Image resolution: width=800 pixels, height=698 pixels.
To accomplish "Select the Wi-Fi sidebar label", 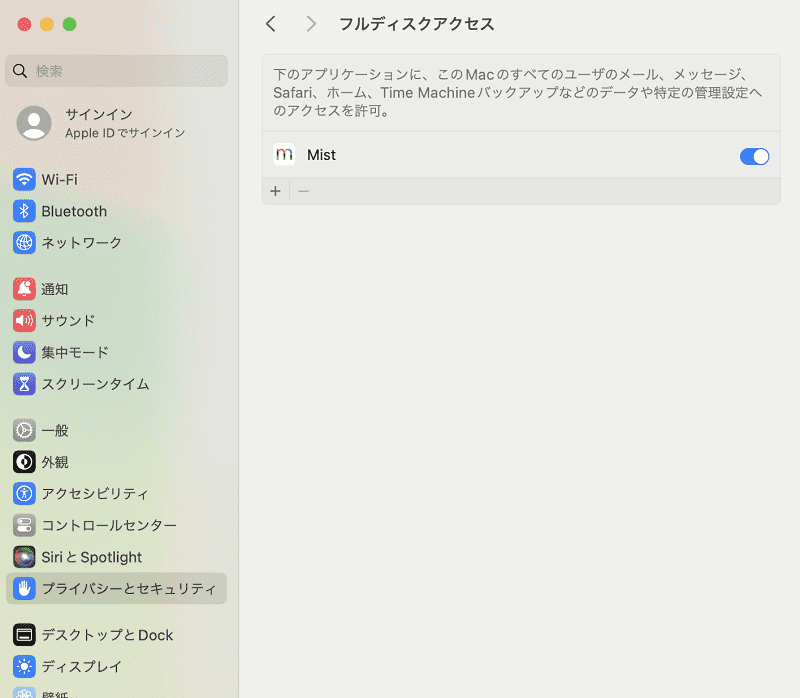I will (x=60, y=180).
